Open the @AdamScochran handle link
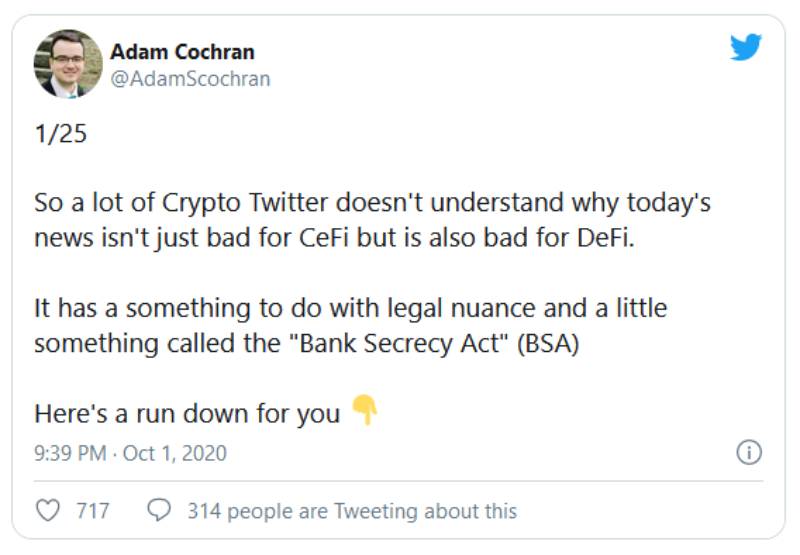The height and width of the screenshot is (555, 800). click(x=190, y=78)
